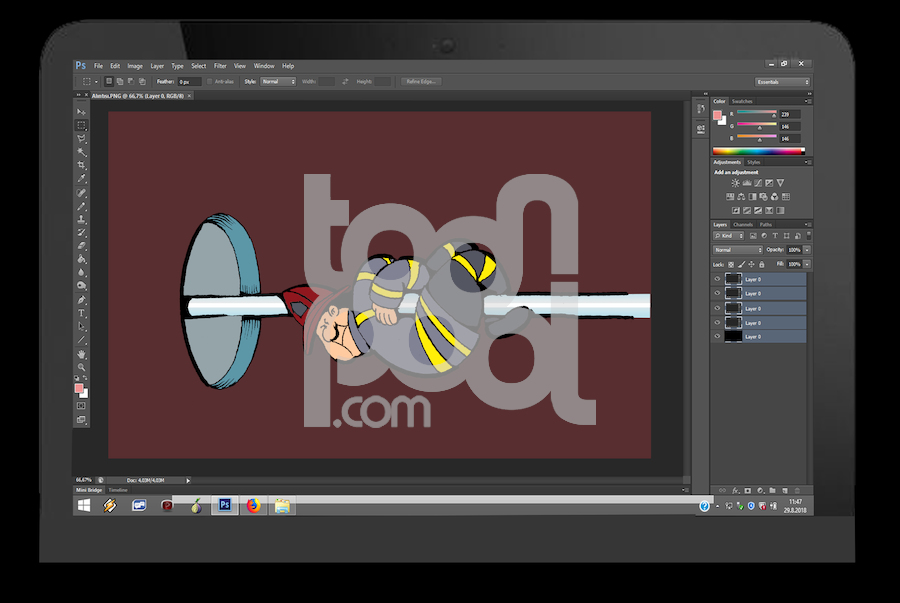
Task: Activate the Horizontal Type tool
Action: pos(82,313)
